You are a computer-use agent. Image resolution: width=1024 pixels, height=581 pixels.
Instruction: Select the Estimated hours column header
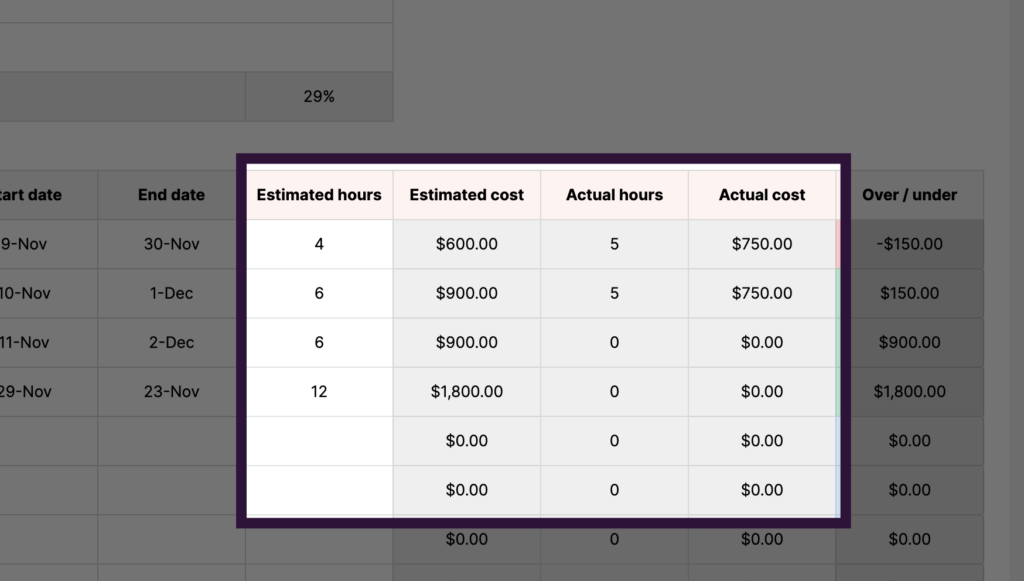click(x=319, y=195)
